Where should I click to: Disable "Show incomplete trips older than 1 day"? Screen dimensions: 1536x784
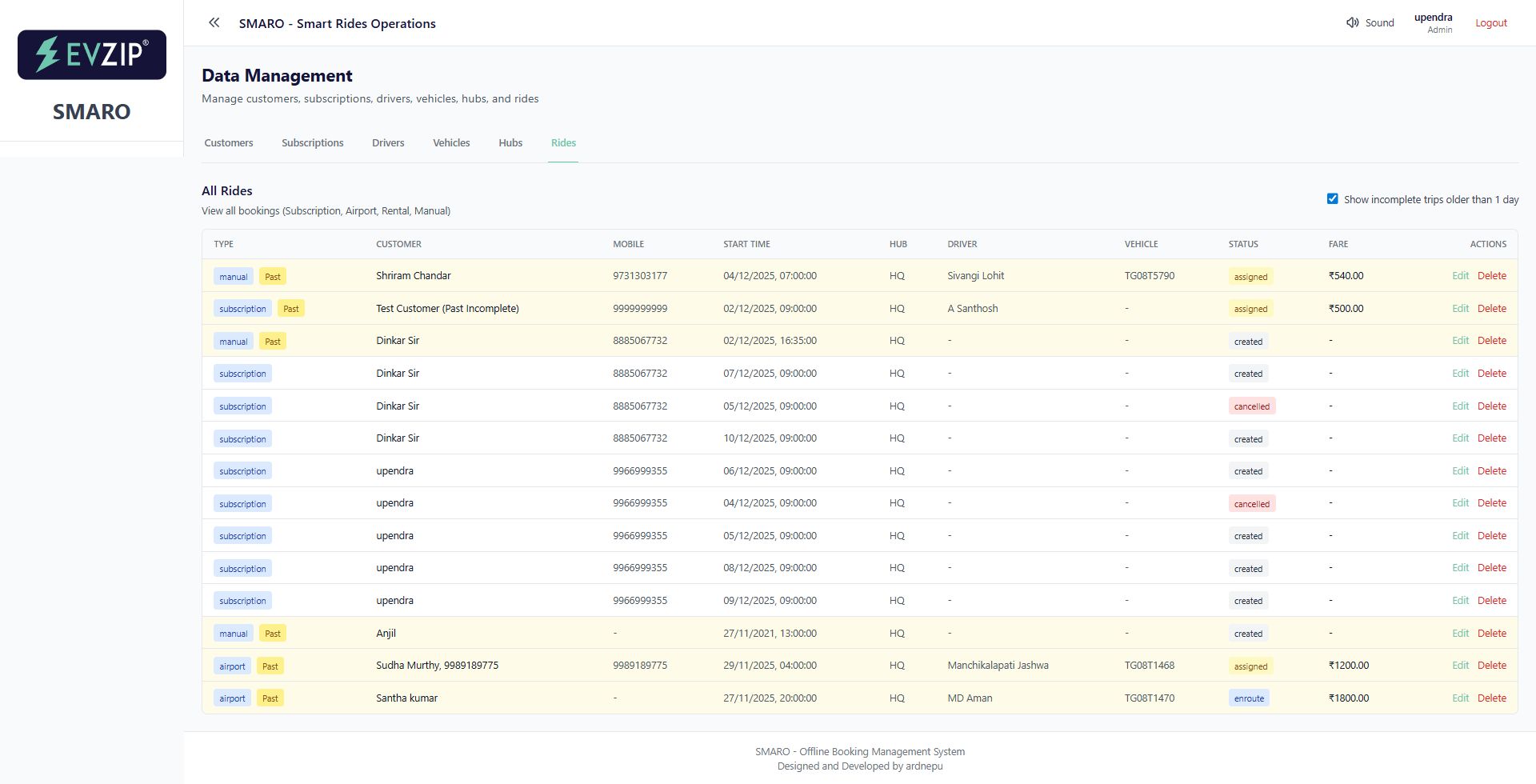point(1332,198)
